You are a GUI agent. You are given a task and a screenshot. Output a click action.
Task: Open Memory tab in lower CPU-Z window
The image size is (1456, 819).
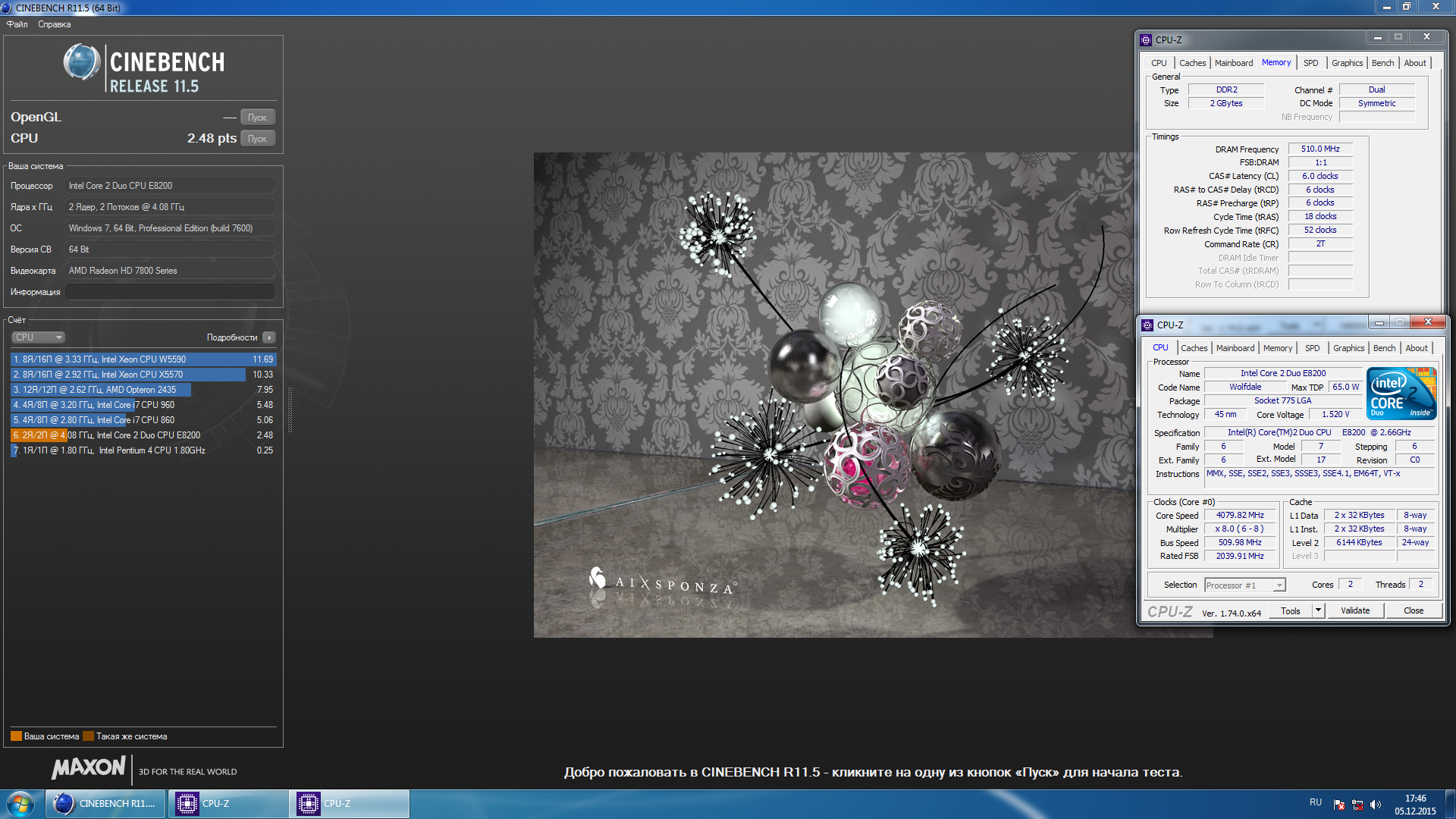point(1278,348)
